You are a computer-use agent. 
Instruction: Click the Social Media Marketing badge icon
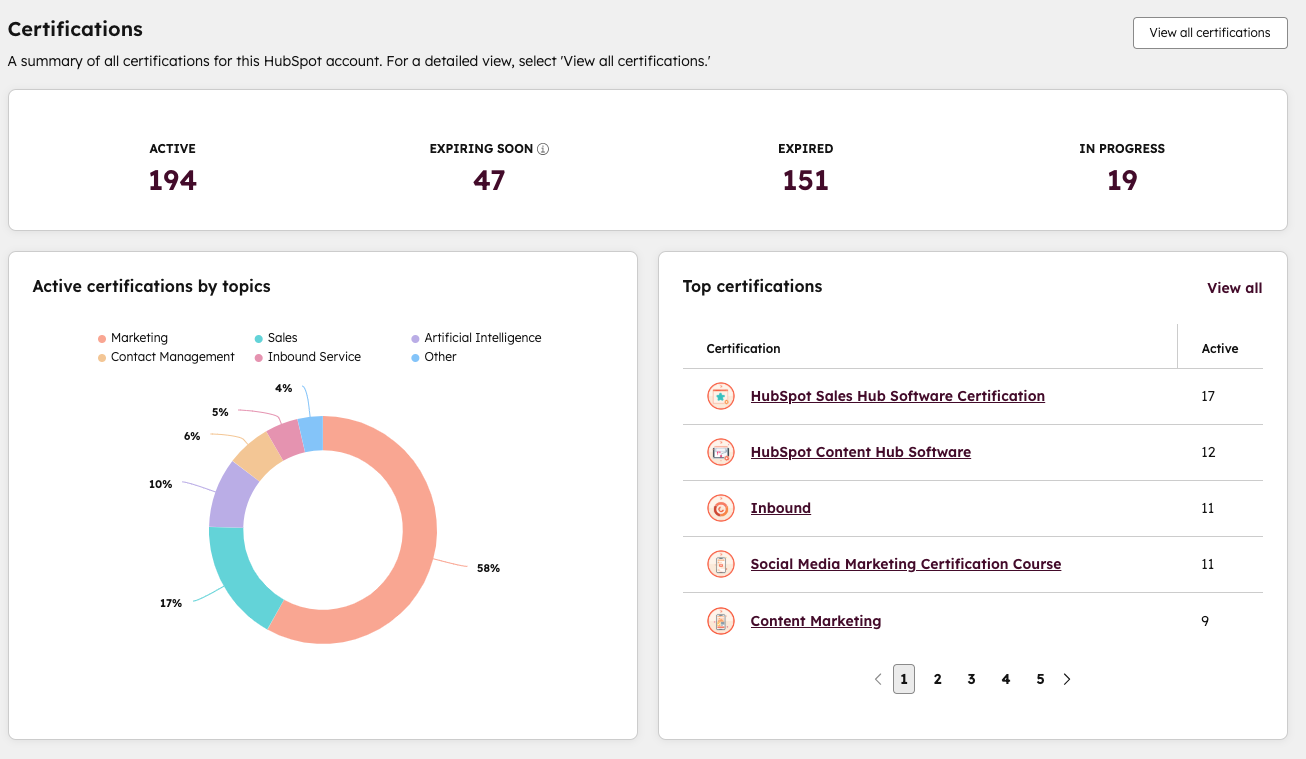[720, 564]
